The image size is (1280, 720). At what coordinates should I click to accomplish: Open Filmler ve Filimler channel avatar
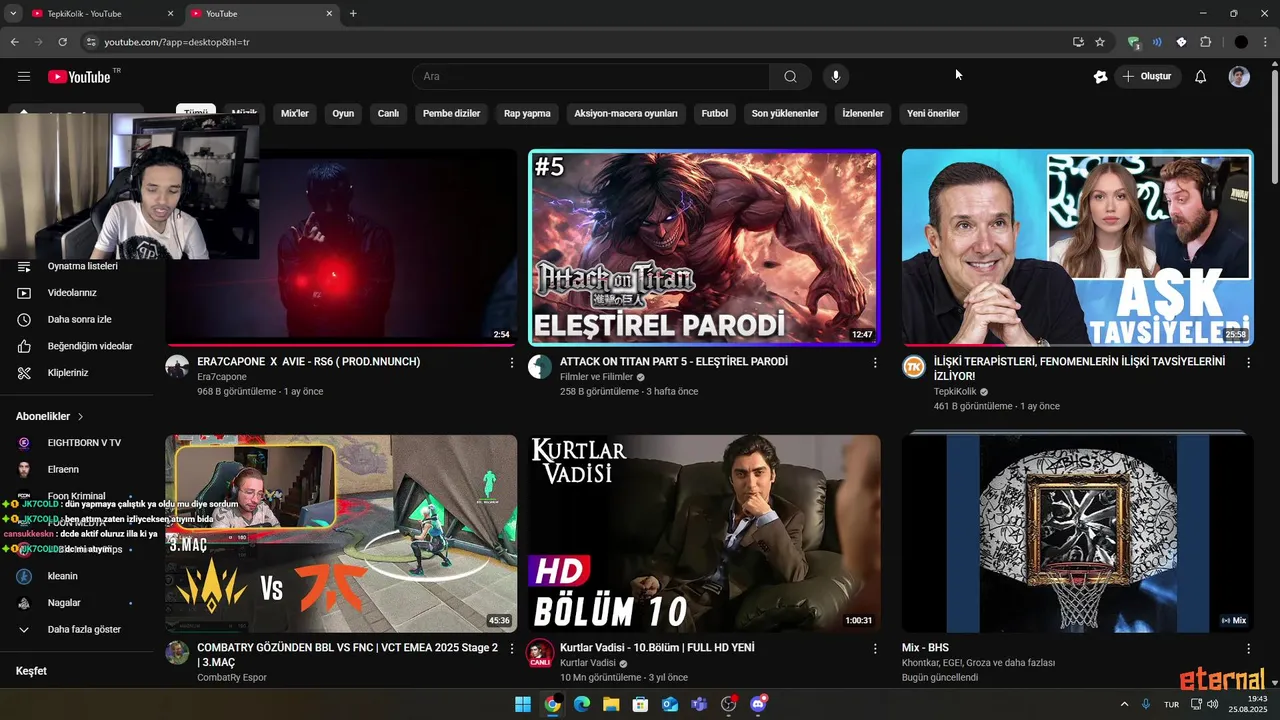tap(540, 366)
